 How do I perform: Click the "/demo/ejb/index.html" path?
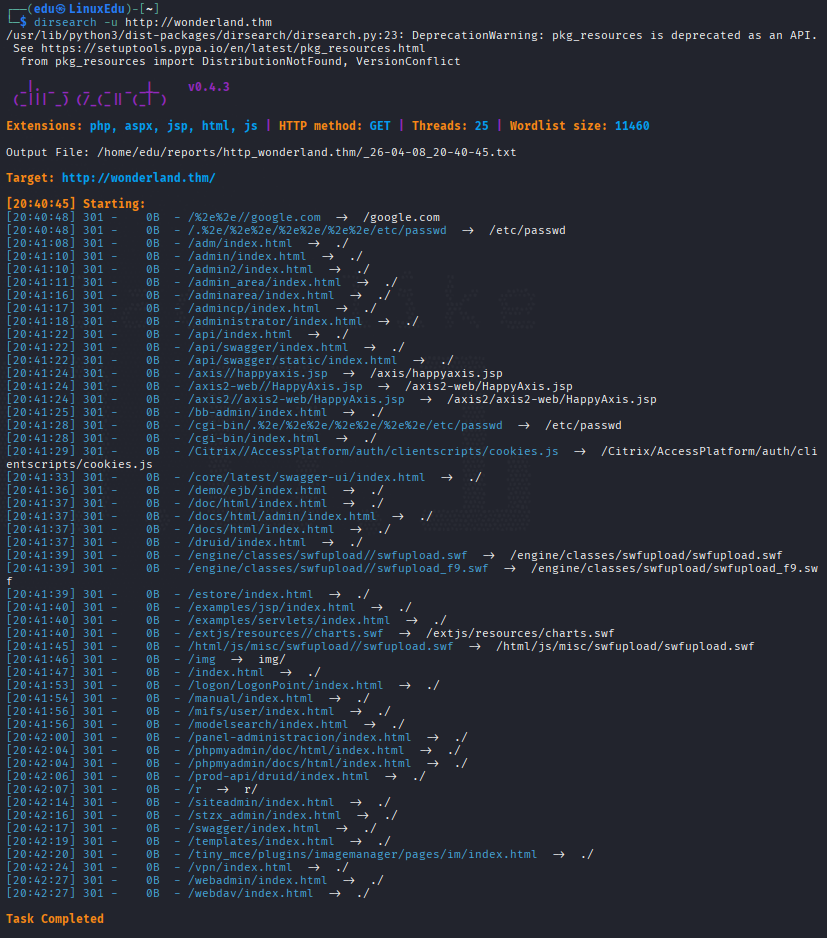(x=258, y=490)
